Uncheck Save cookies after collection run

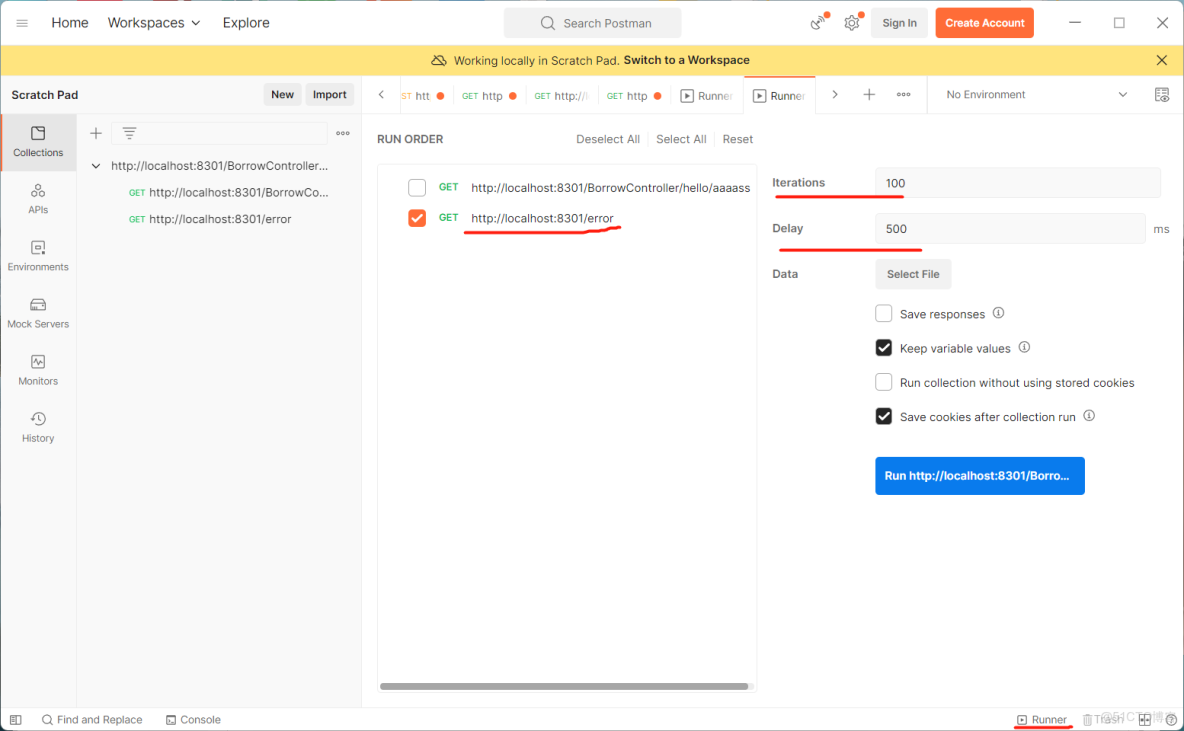884,417
